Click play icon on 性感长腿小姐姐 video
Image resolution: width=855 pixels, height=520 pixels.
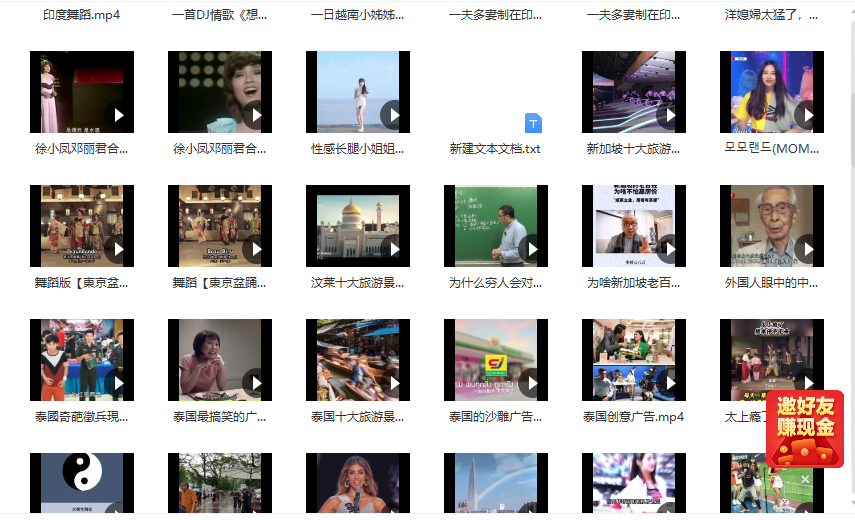[x=393, y=115]
